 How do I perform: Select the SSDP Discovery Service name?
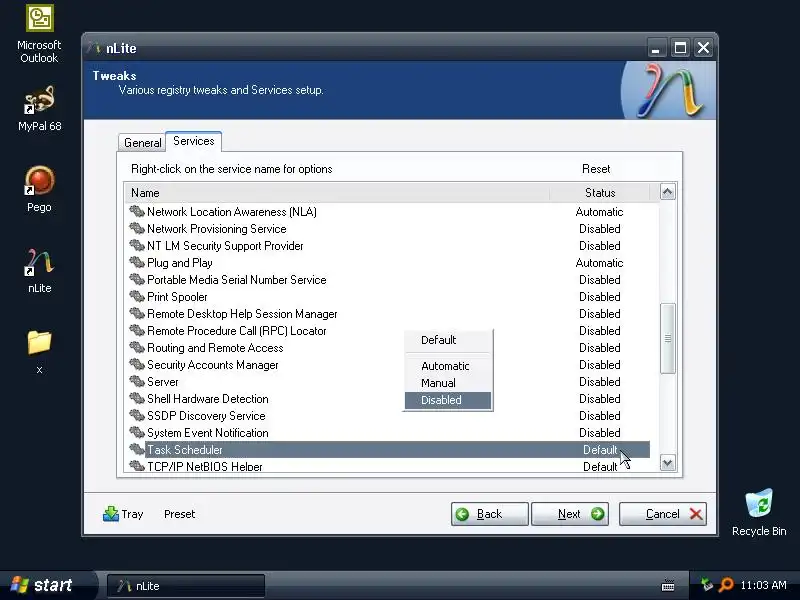206,415
